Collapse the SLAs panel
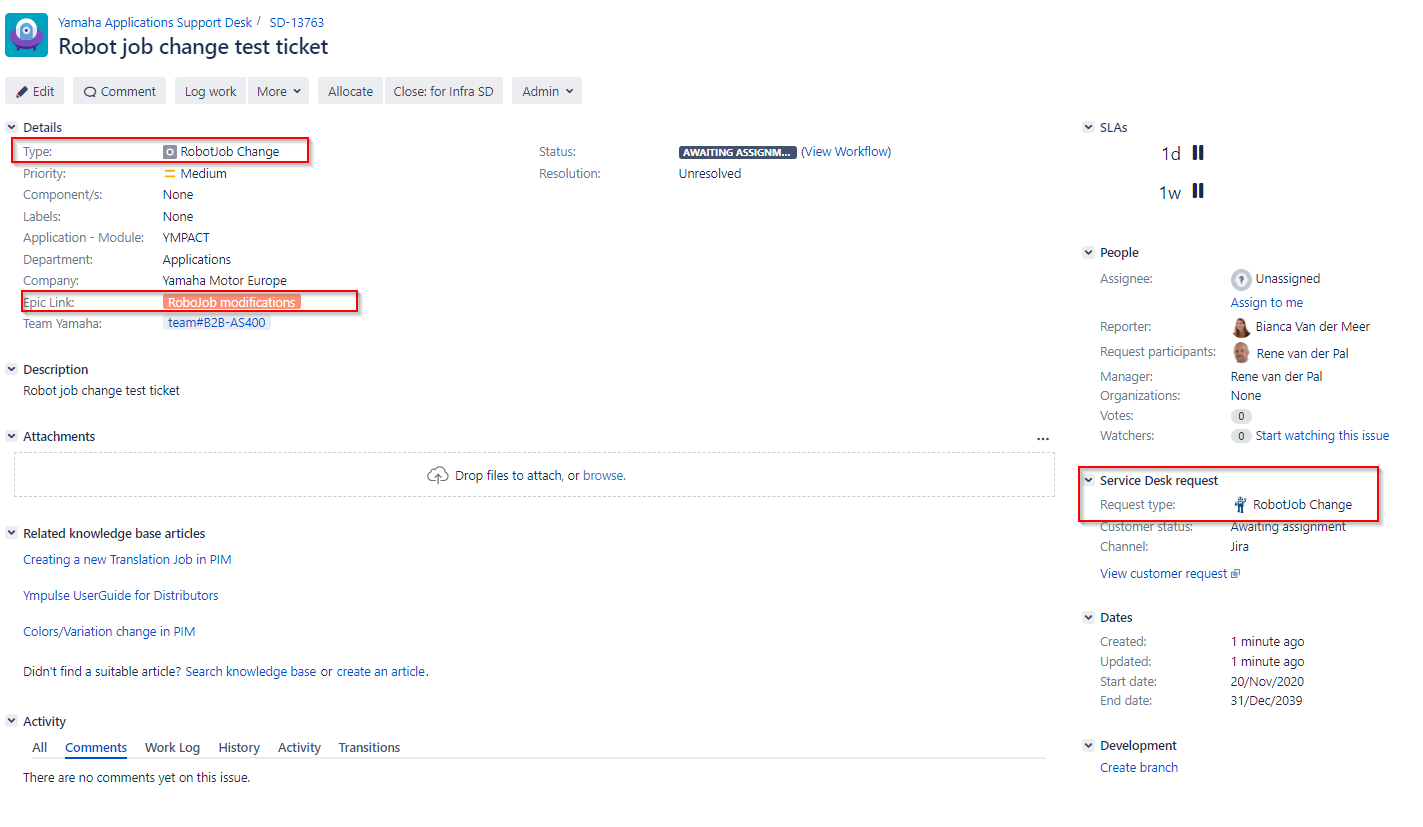This screenshot has height=827, width=1423. [1088, 127]
